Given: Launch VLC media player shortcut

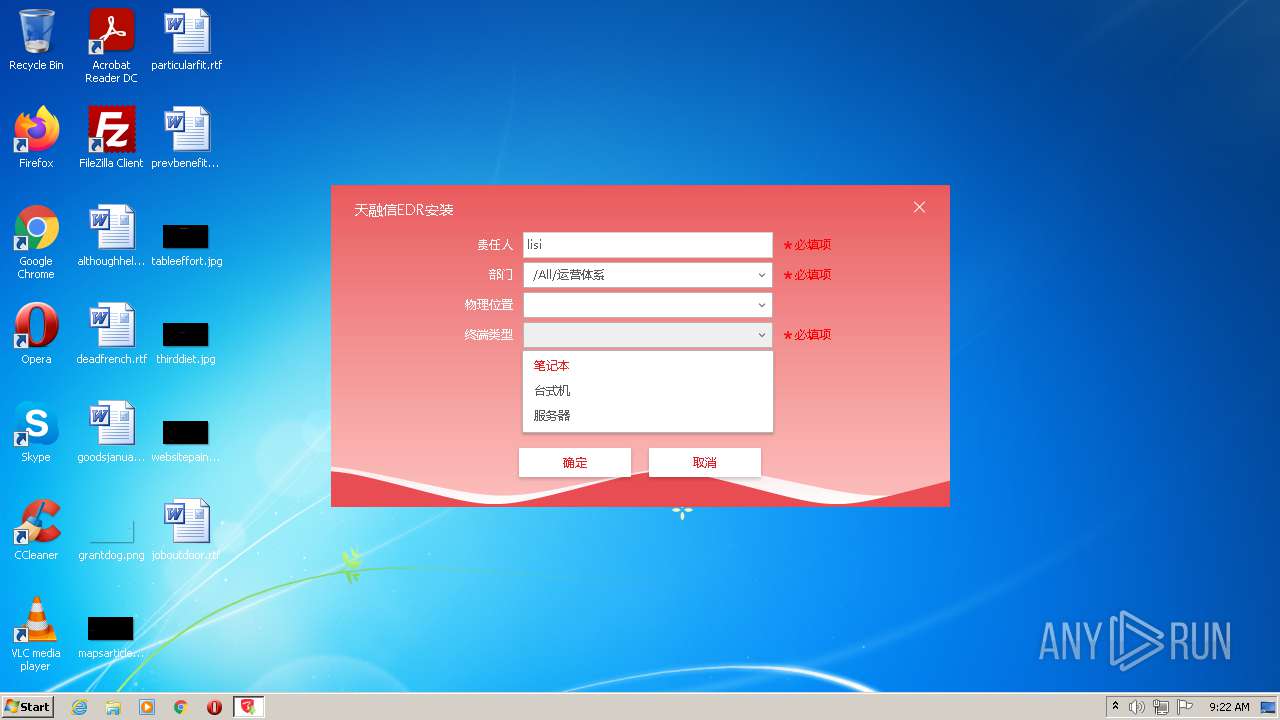Looking at the screenshot, I should pos(36,634).
